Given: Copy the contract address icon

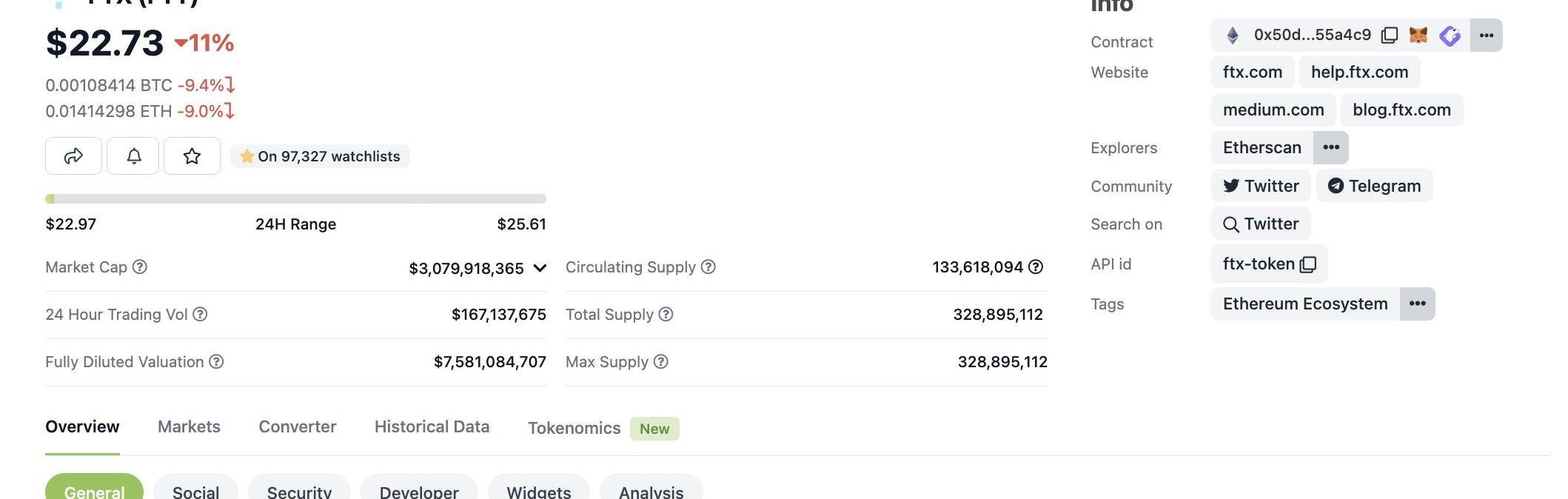Looking at the screenshot, I should coord(1390,36).
